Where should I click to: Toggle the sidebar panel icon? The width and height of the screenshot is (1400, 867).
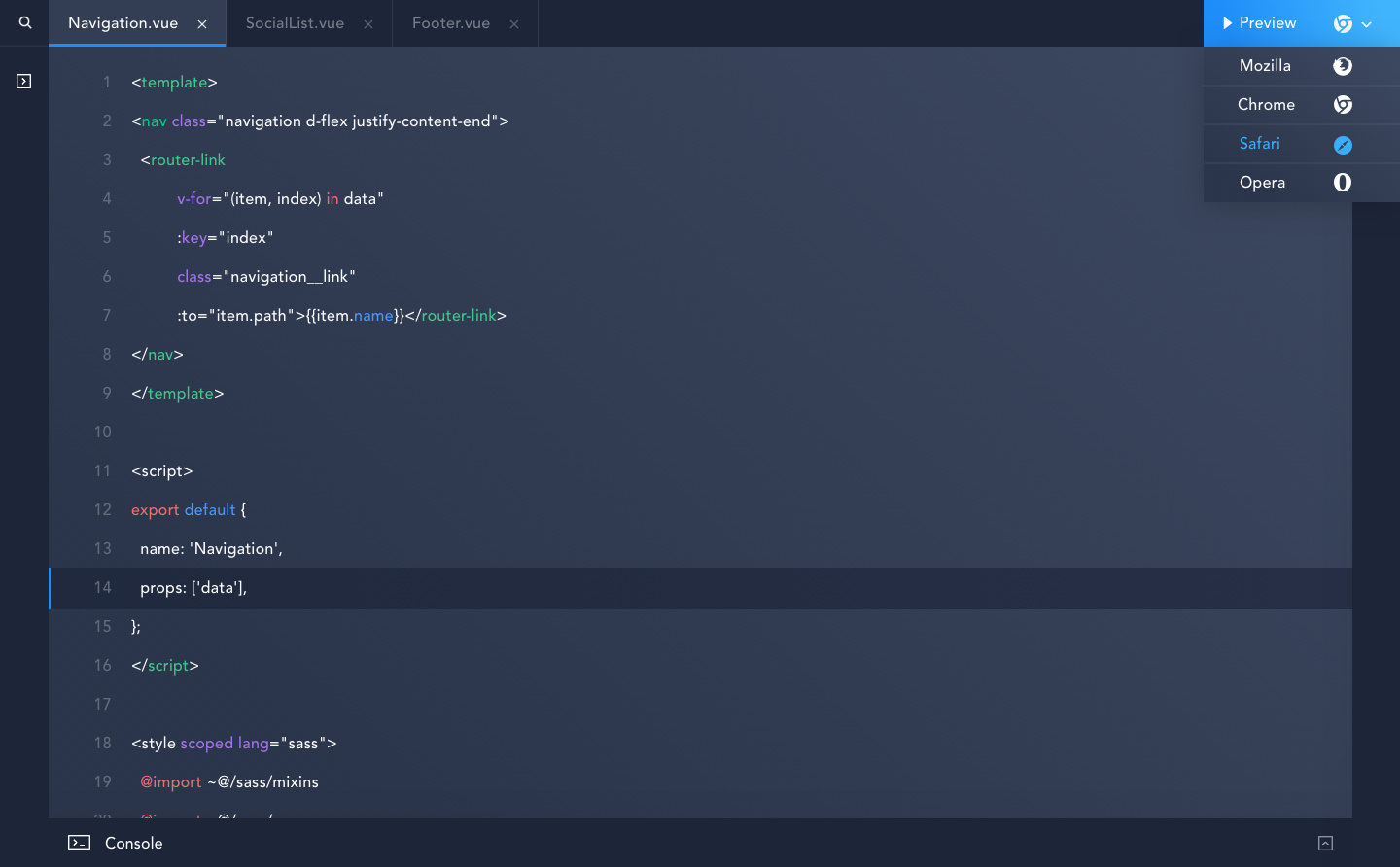click(24, 82)
